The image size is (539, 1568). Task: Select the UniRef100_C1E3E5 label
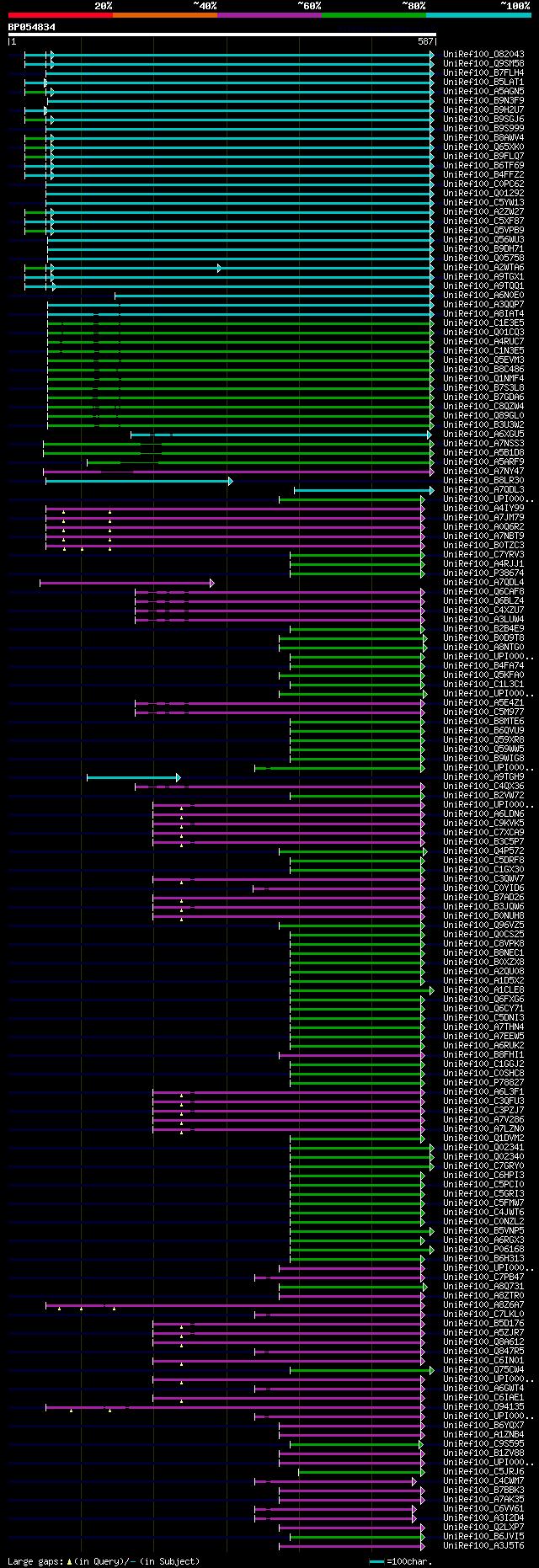pyautogui.click(x=483, y=323)
